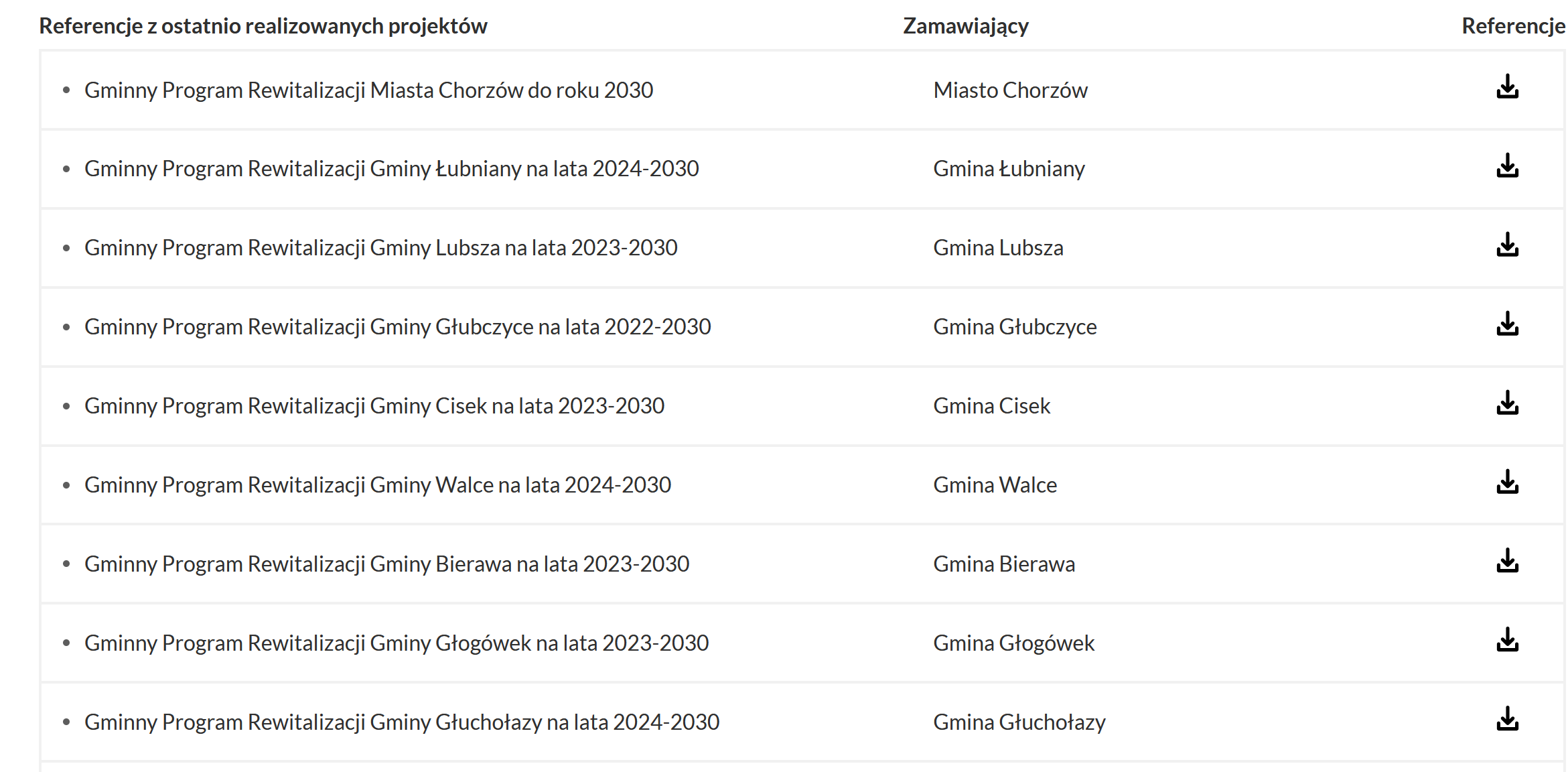The width and height of the screenshot is (1568, 772).
Task: Click the Głuchołazy 2024-2030 program entry
Action: click(x=401, y=722)
